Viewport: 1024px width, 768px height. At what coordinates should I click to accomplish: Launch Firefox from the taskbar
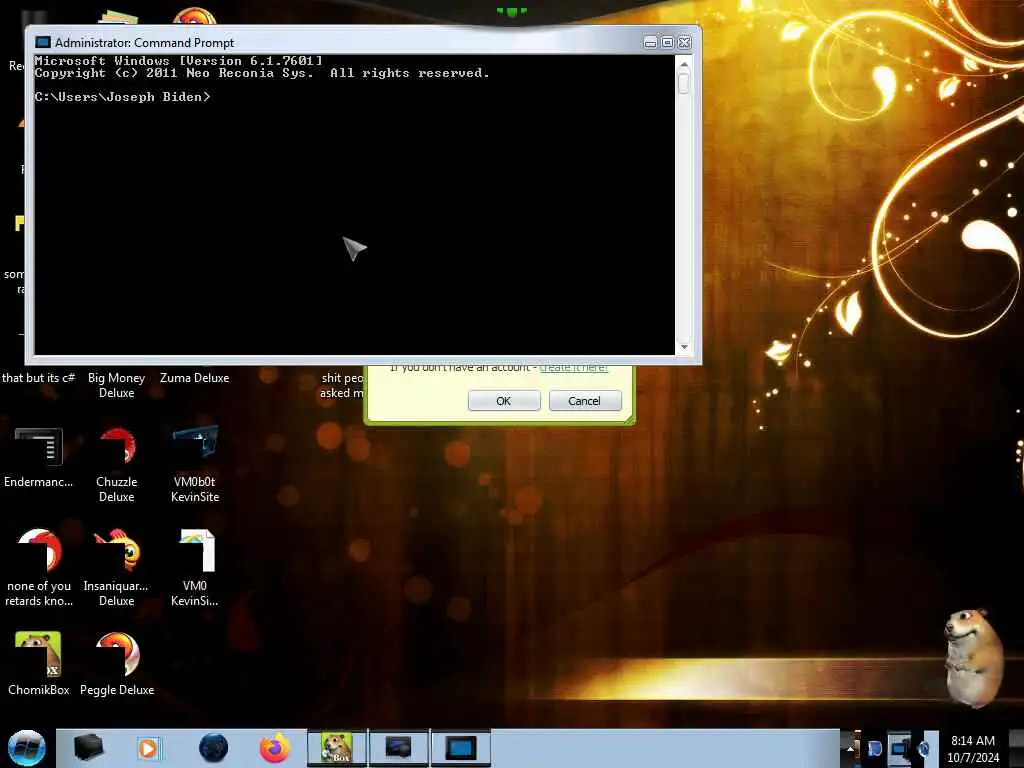pyautogui.click(x=275, y=748)
